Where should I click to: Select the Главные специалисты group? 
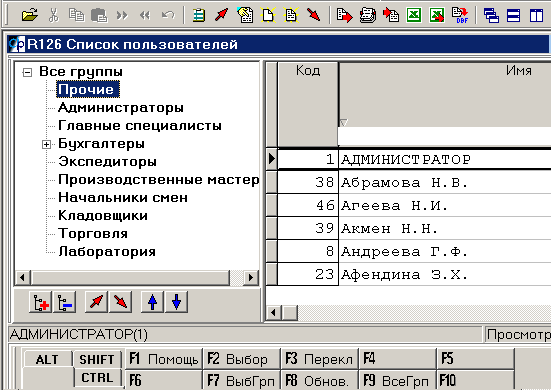point(140,125)
